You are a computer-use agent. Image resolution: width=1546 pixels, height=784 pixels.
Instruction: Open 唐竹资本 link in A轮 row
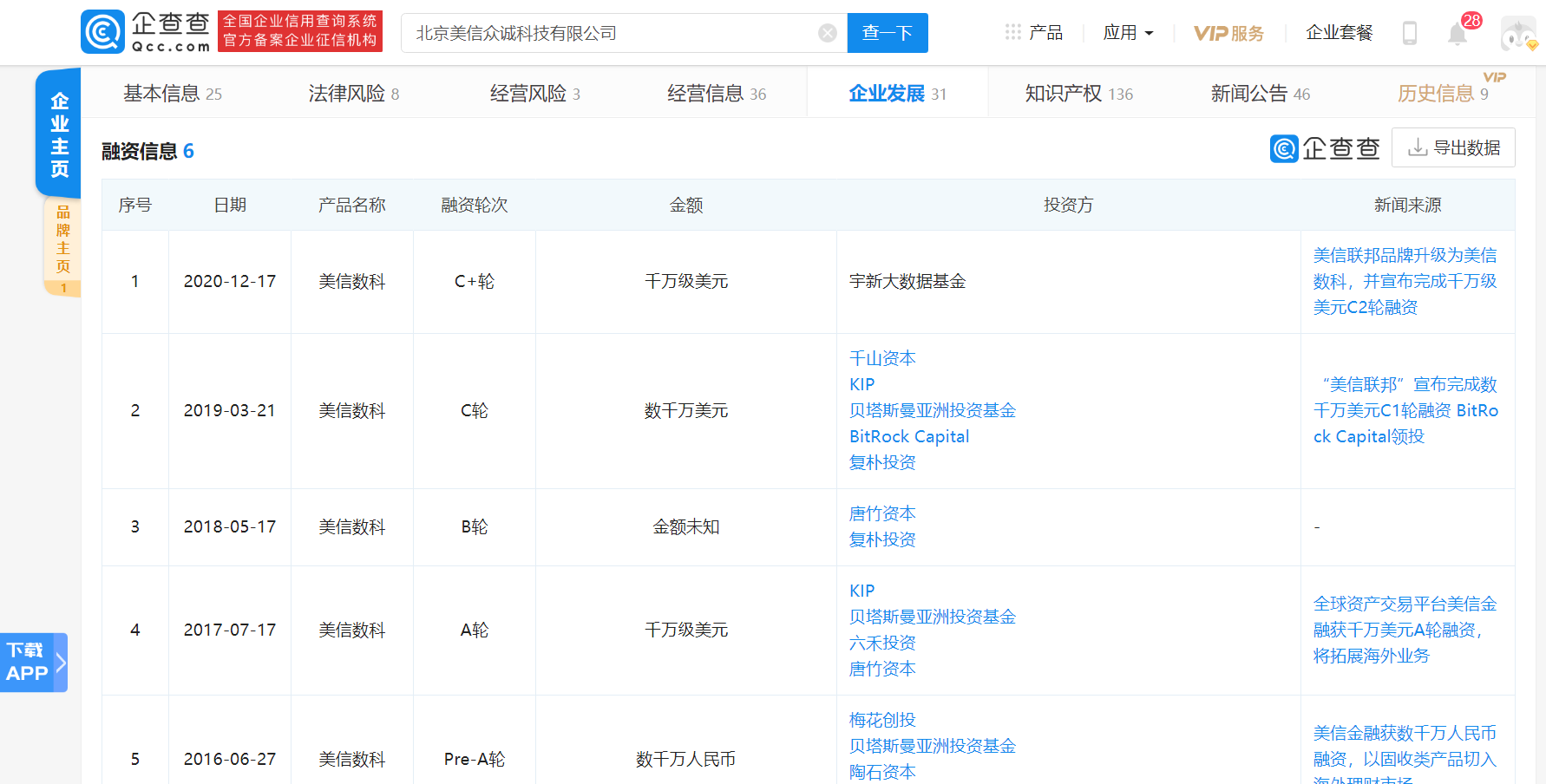click(x=882, y=669)
